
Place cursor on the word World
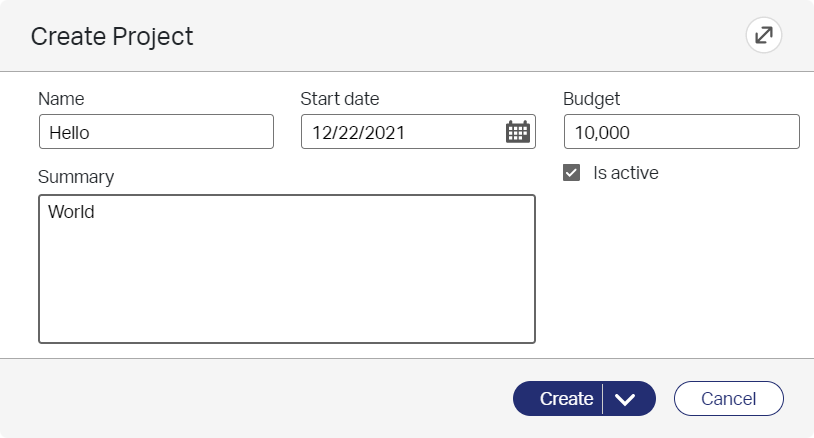point(71,212)
